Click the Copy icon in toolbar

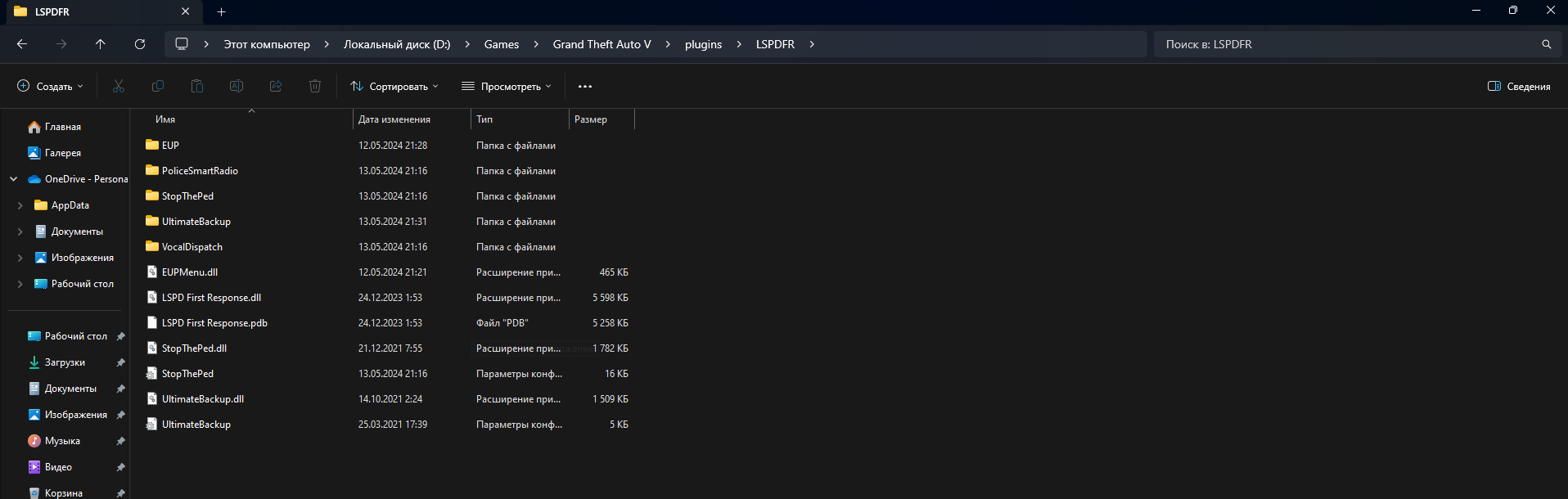158,86
